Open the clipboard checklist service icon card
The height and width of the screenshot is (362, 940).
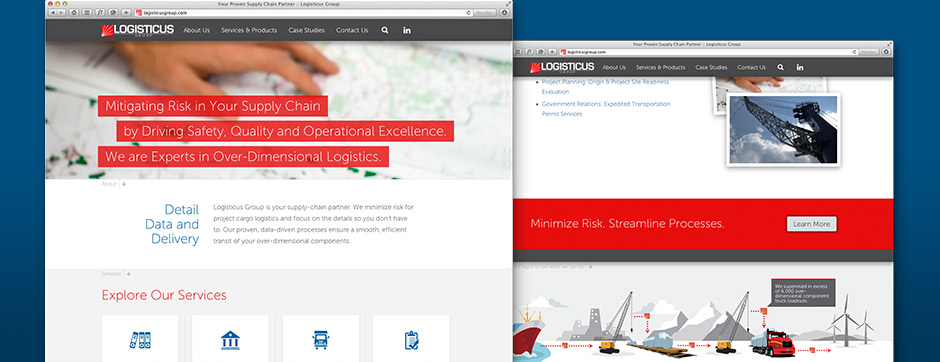(x=411, y=339)
